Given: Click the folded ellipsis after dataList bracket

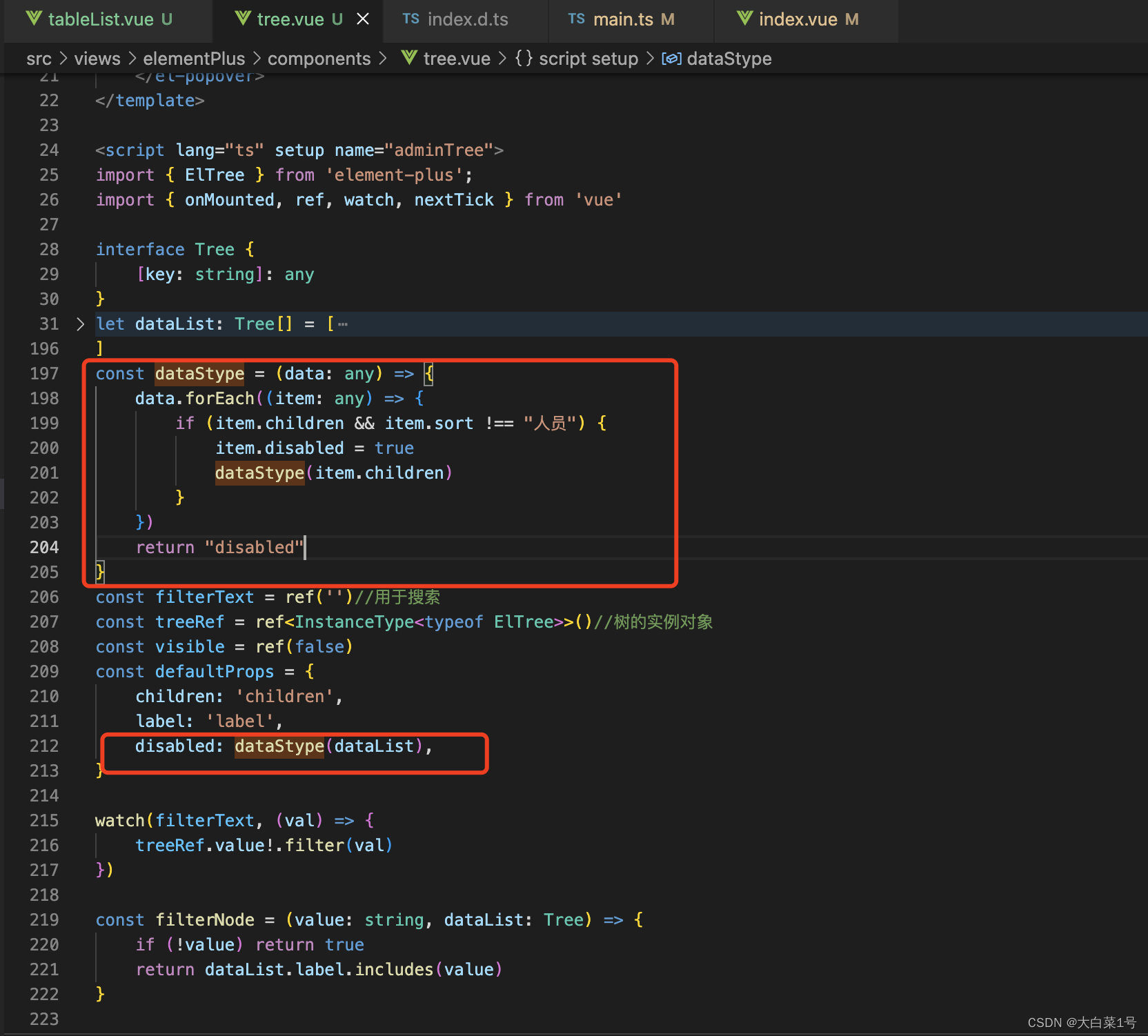Looking at the screenshot, I should tap(343, 324).
